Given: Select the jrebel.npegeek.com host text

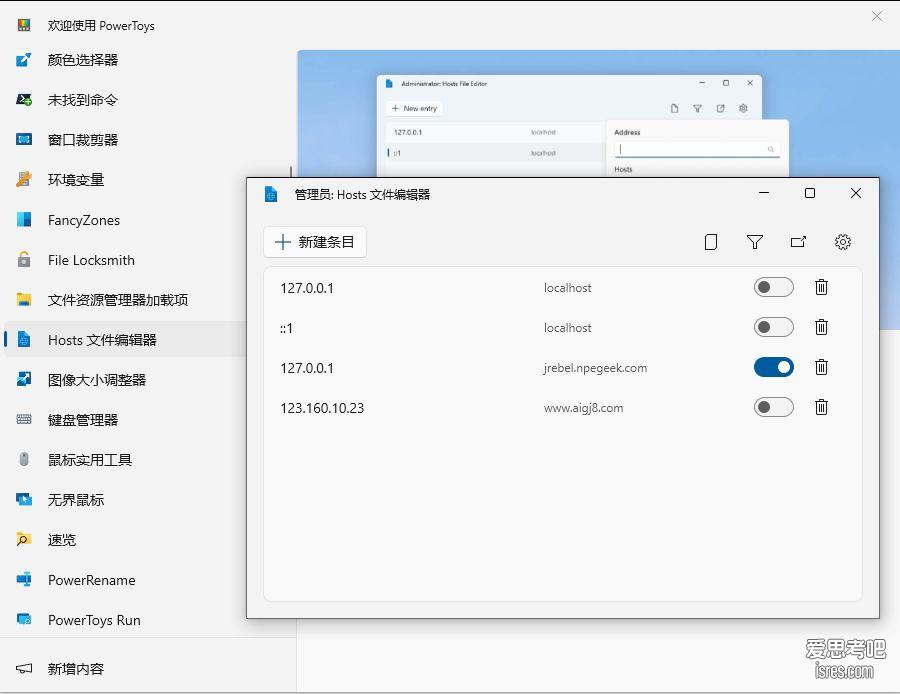Looking at the screenshot, I should click(595, 368).
